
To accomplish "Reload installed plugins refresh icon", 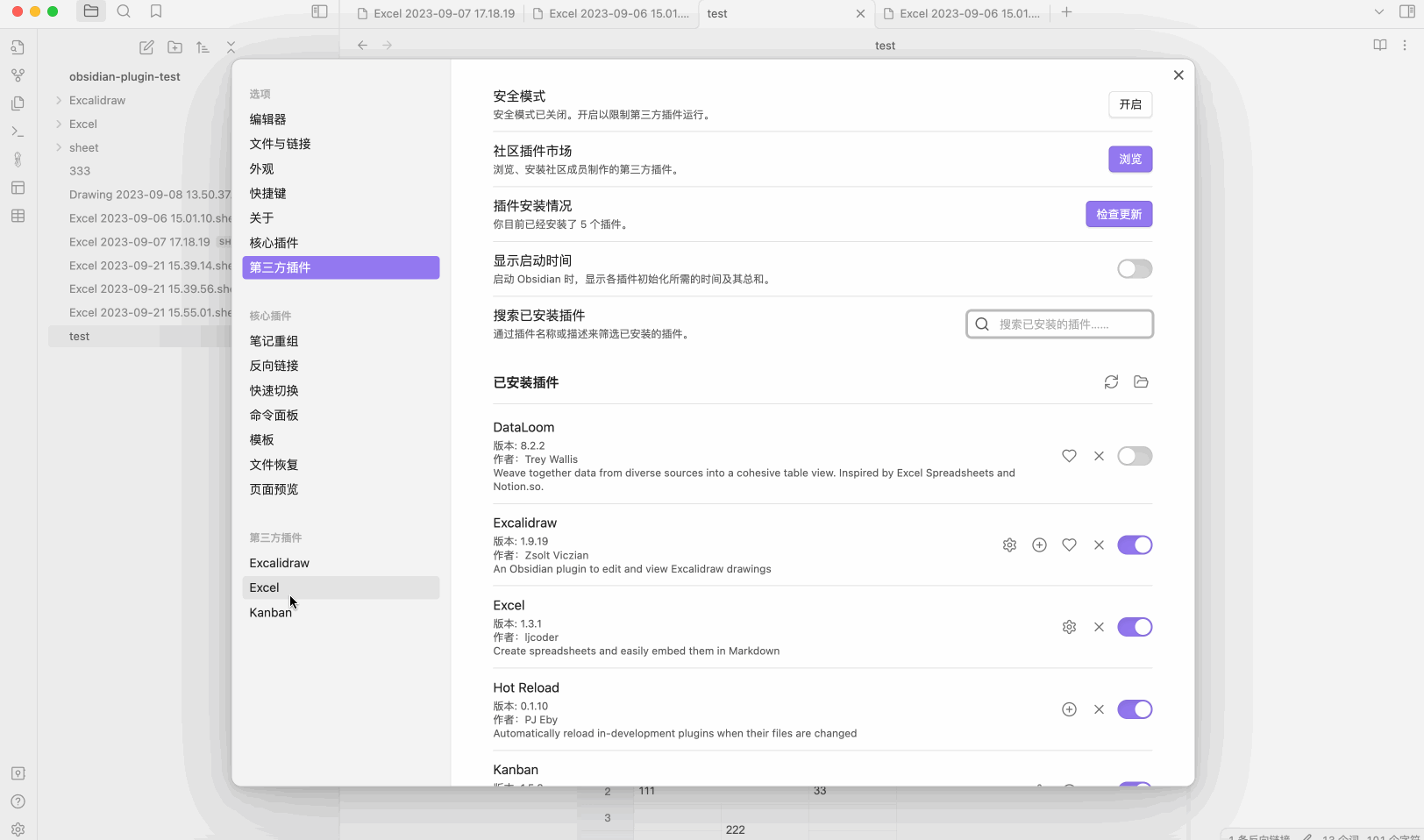I will pyautogui.click(x=1111, y=382).
